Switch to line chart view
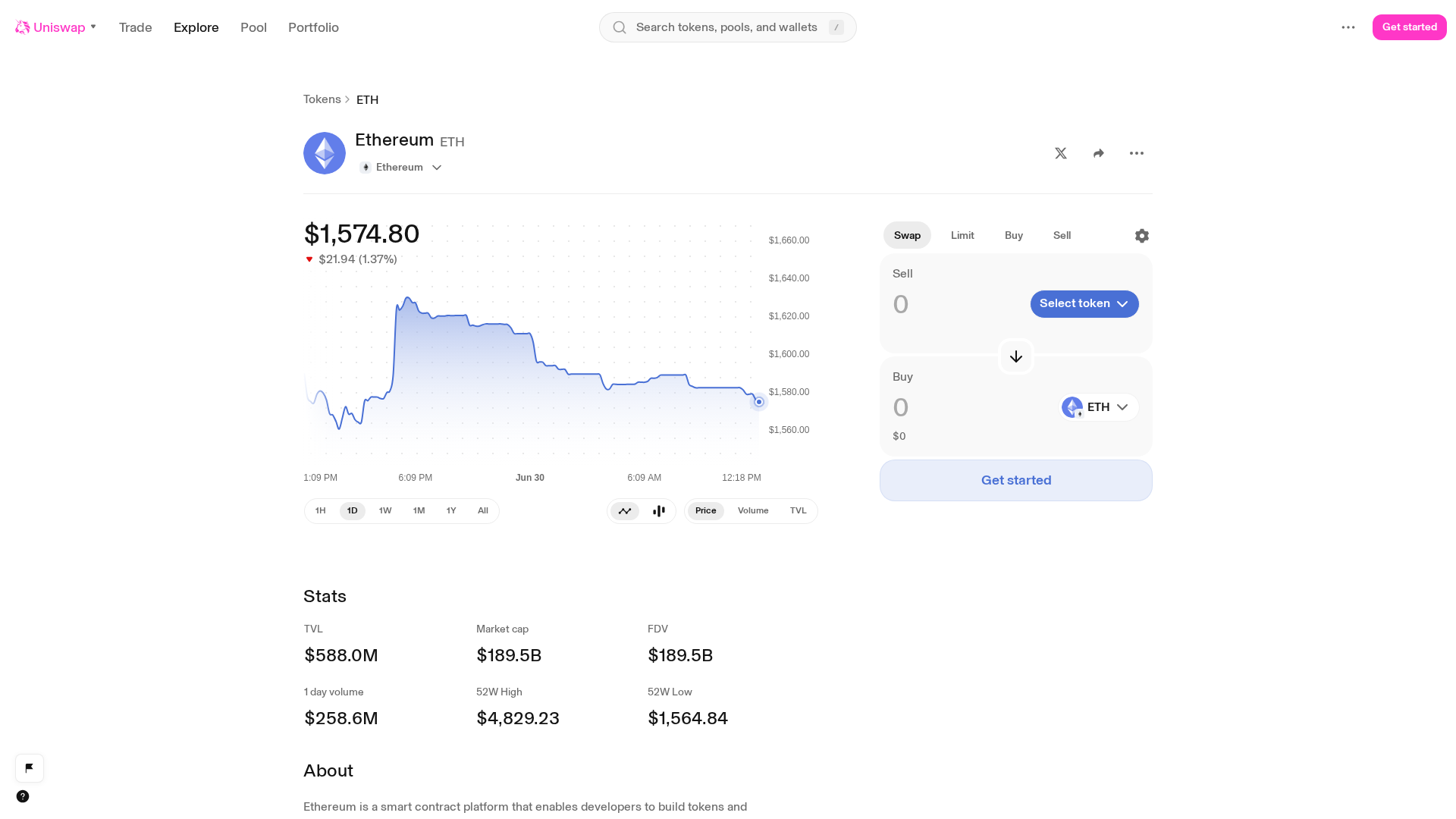The width and height of the screenshot is (1456, 819). click(625, 511)
